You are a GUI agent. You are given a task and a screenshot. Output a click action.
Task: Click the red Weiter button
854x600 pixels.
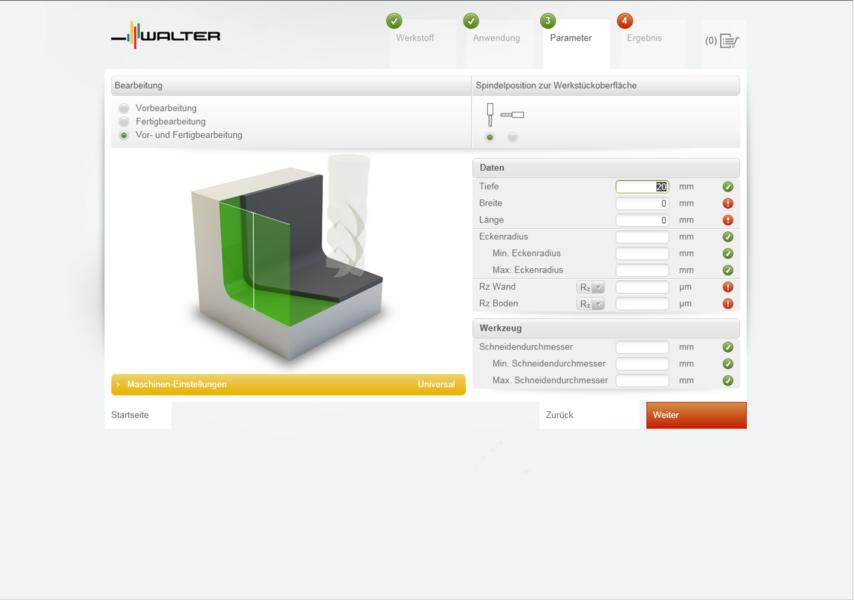[x=696, y=415]
